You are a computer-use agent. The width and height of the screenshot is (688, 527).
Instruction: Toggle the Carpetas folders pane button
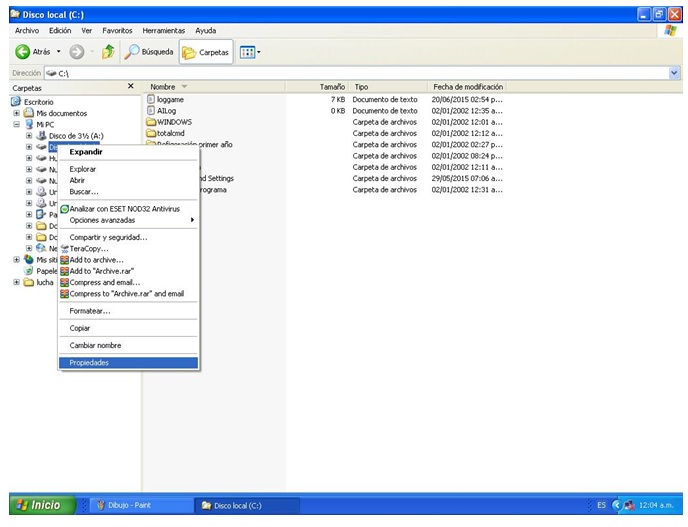coord(206,52)
